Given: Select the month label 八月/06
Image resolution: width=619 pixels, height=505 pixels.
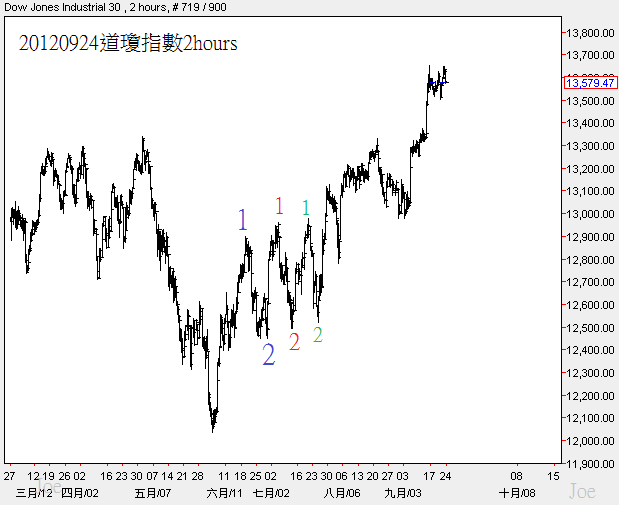Looking at the screenshot, I should pos(342,493).
